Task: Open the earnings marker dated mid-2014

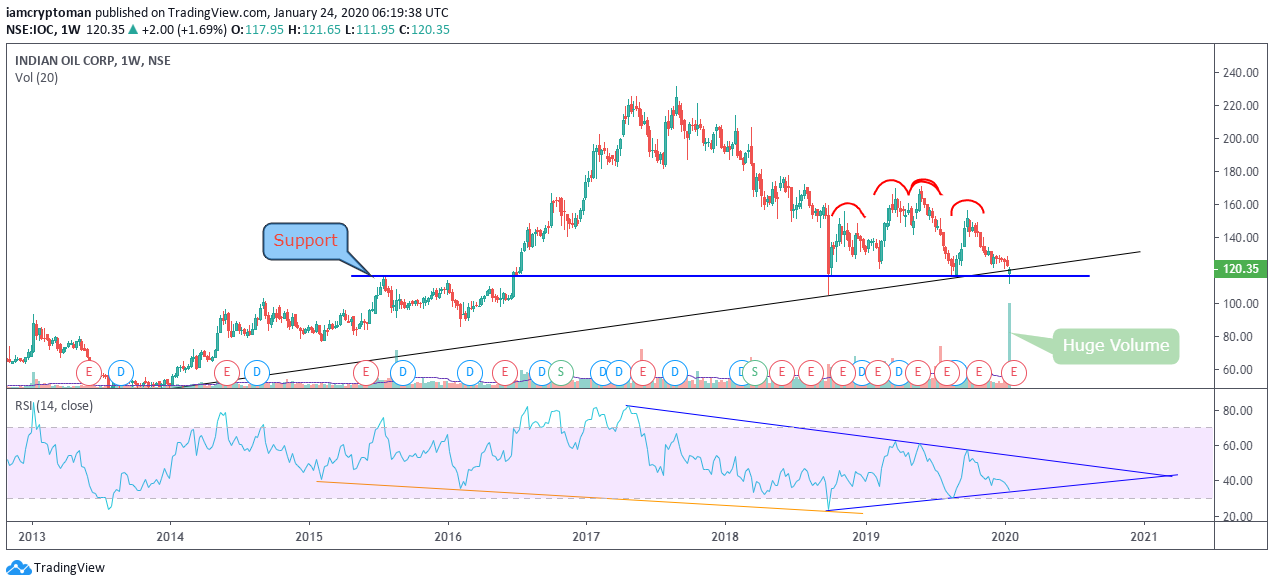Action: (227, 373)
